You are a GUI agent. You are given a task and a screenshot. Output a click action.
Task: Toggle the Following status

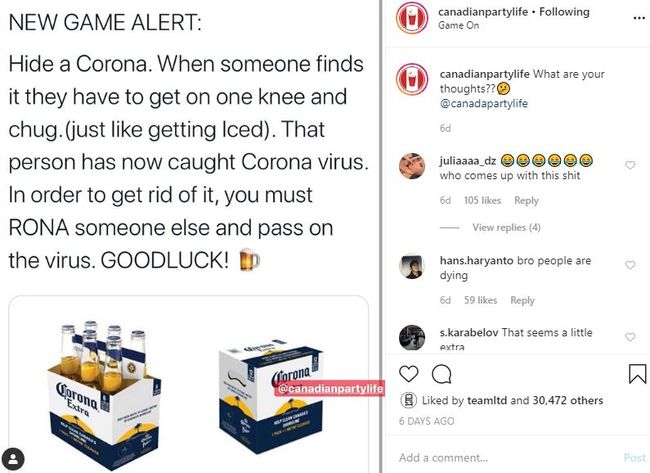coord(564,12)
